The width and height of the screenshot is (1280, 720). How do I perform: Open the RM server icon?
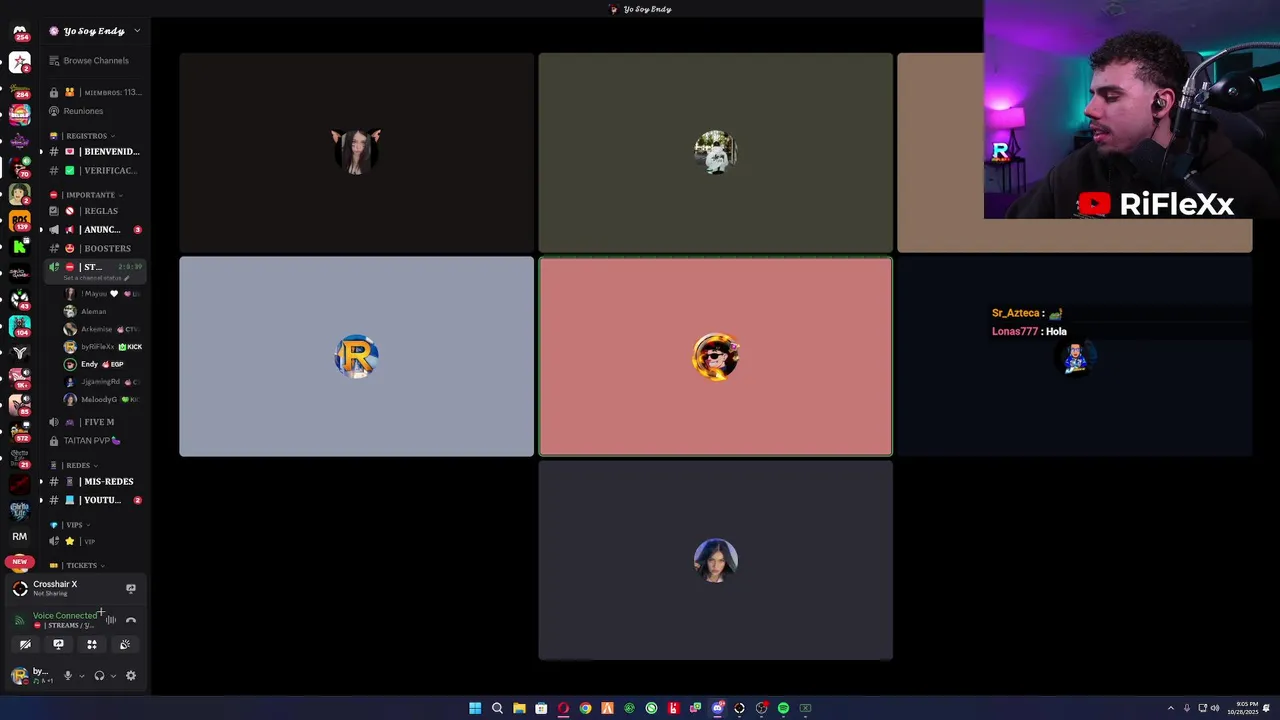coord(19,536)
